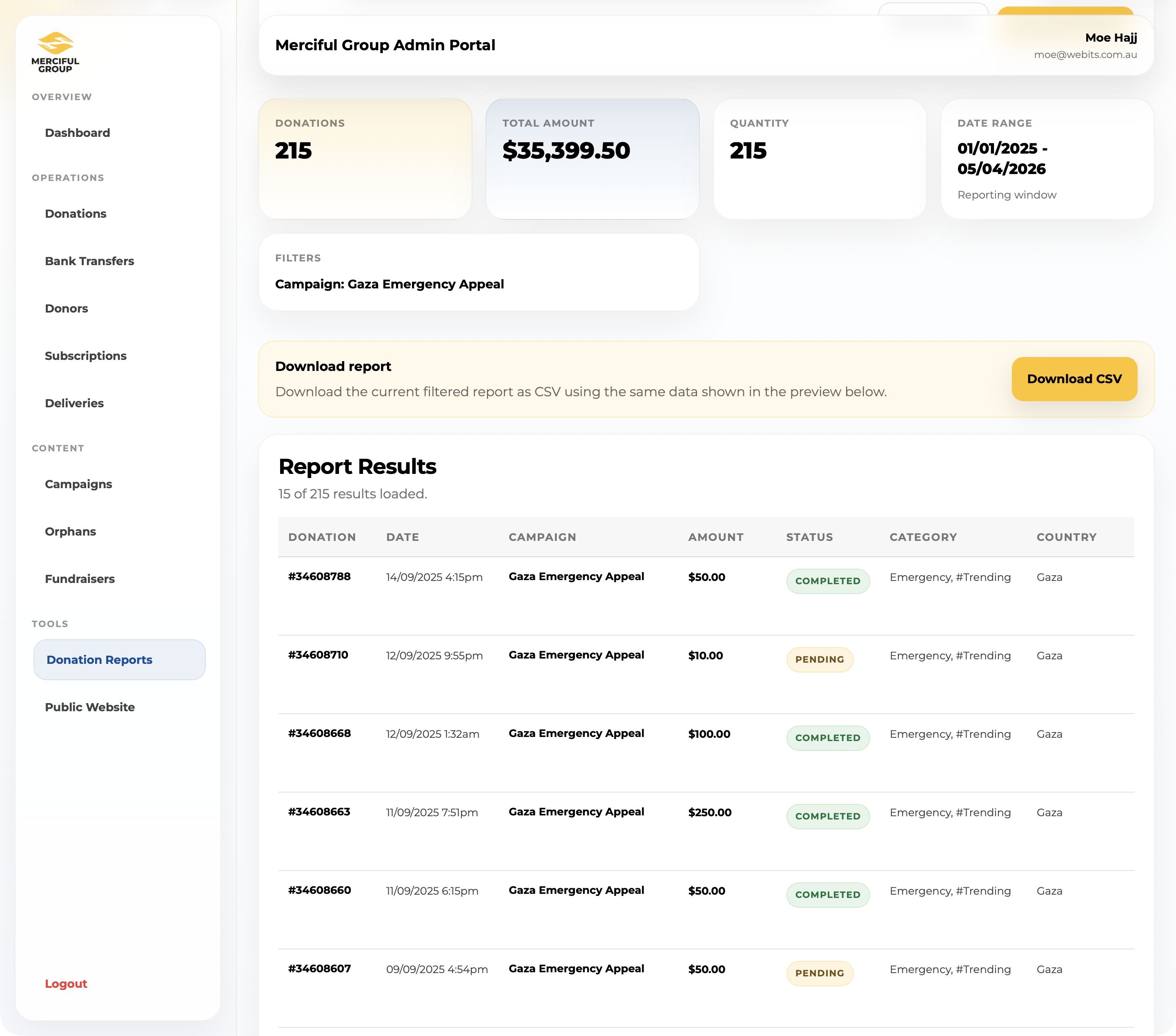Click Pending badge for donation #34608607
This screenshot has height=1036, width=1176.
(820, 973)
